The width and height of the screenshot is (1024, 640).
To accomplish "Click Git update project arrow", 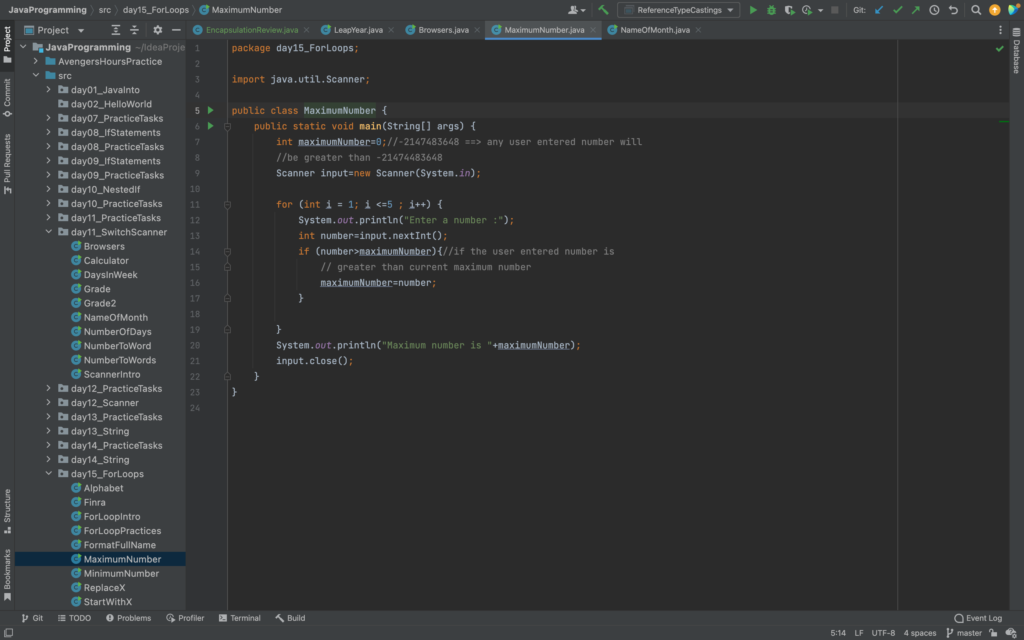I will 879,10.
